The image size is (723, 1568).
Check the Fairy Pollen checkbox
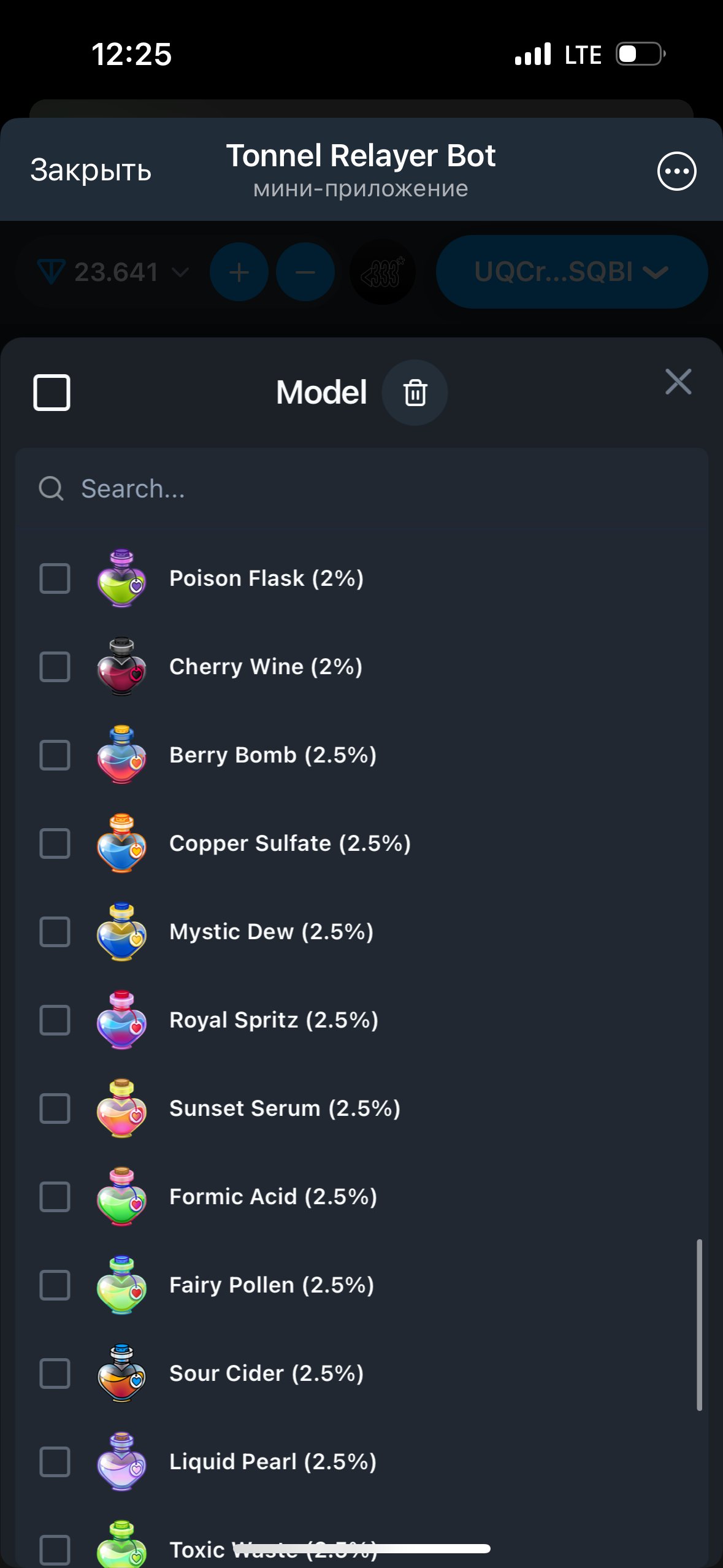[x=55, y=1285]
